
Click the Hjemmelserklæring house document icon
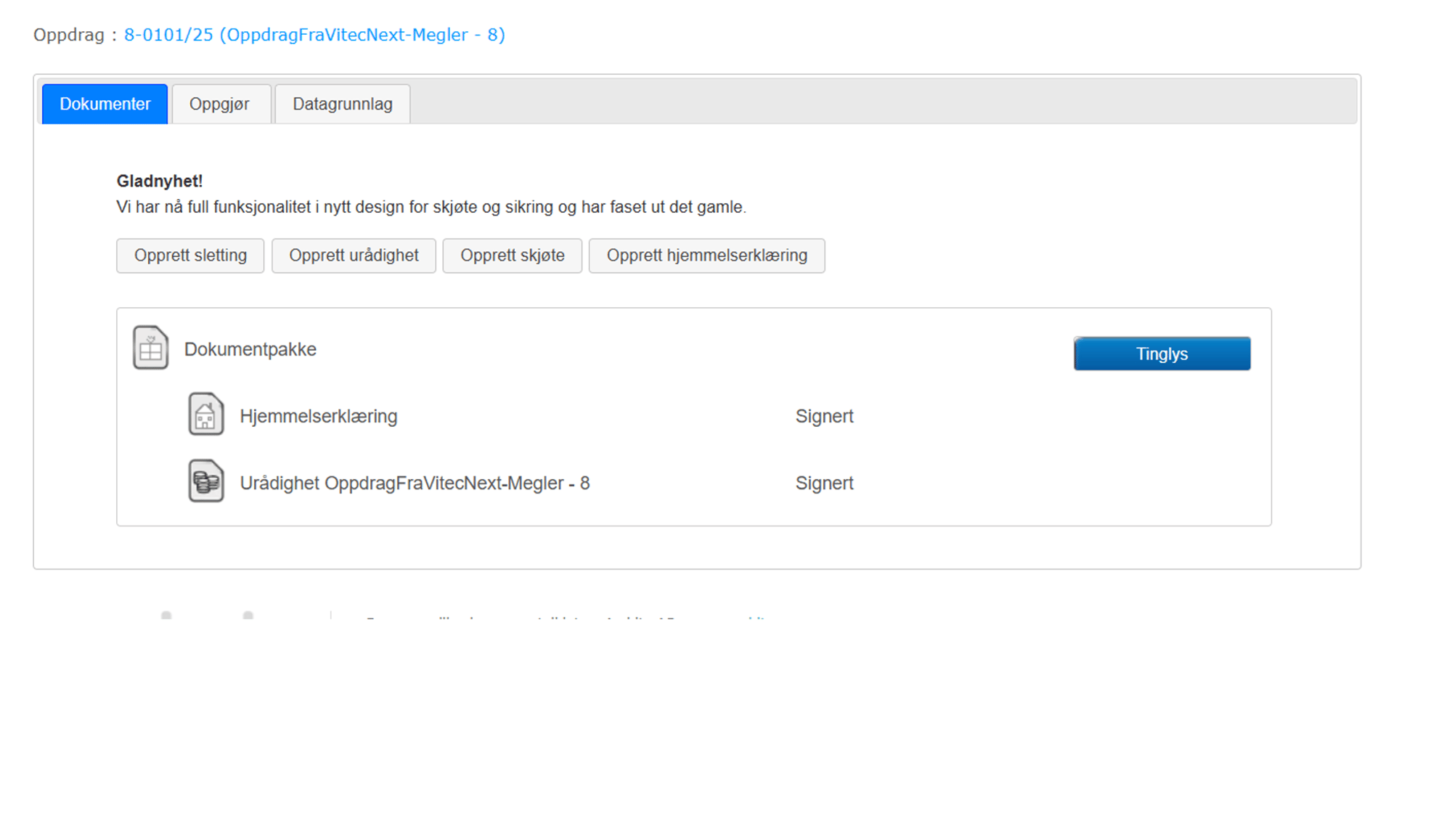[205, 415]
